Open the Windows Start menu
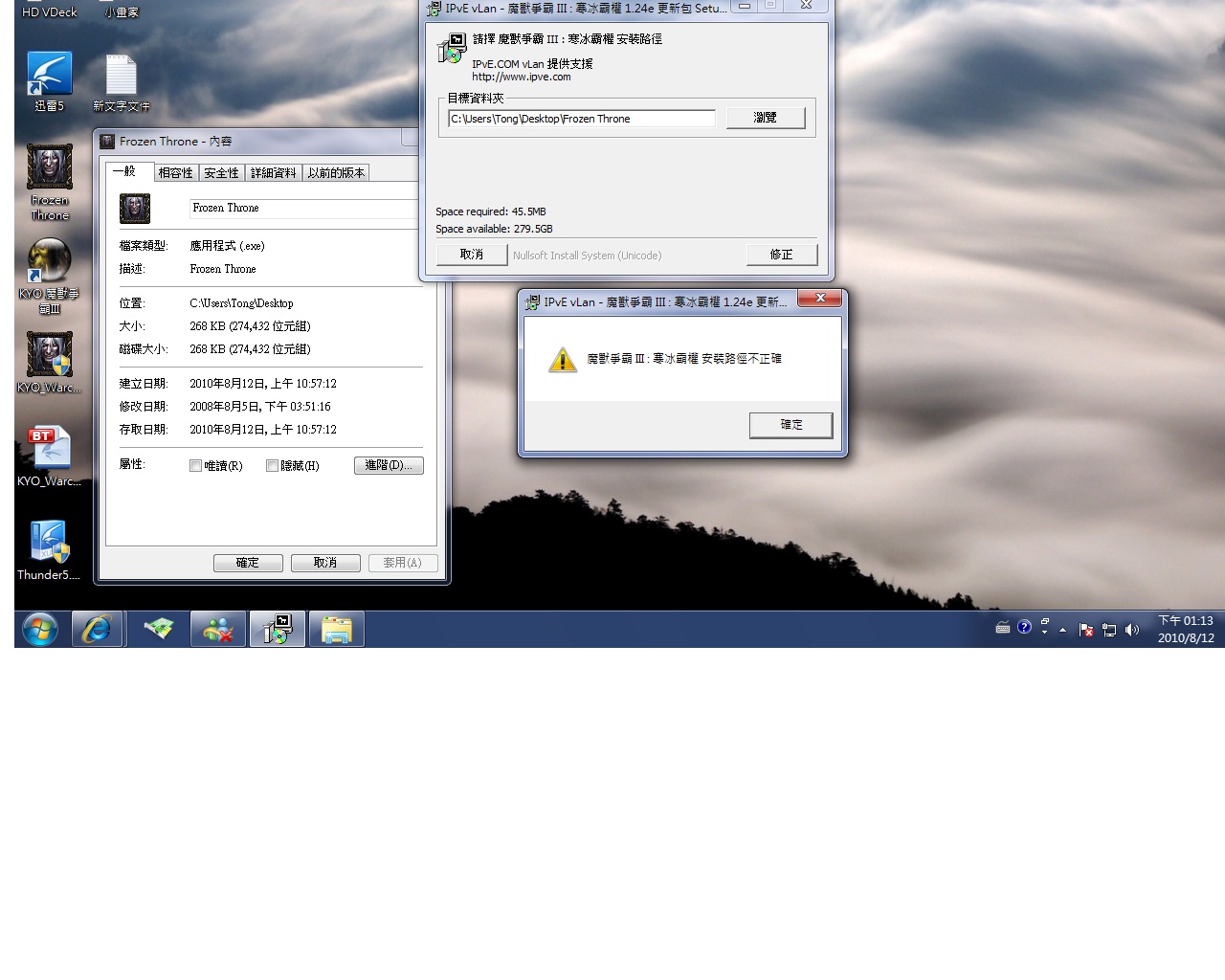The height and width of the screenshot is (980, 1225). (x=40, y=629)
